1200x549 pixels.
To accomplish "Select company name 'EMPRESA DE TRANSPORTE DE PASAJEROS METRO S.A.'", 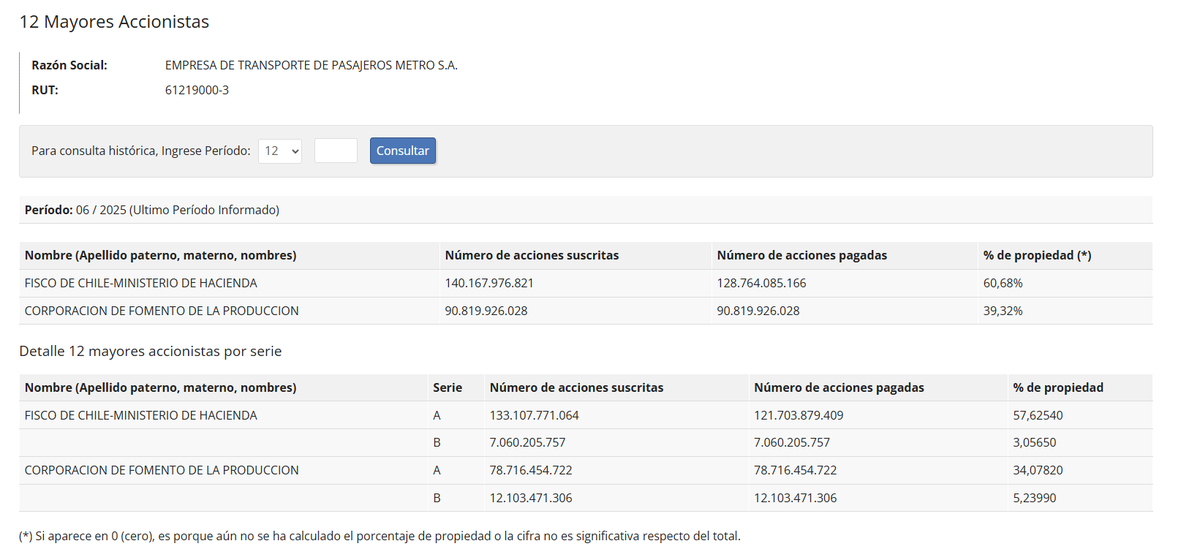I will coord(311,65).
